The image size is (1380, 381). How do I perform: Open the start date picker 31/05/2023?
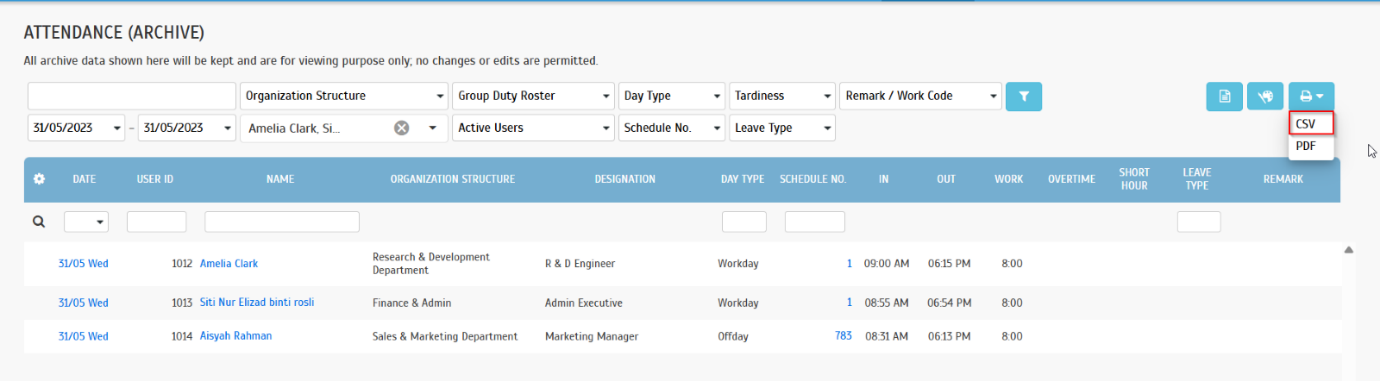[x=76, y=128]
